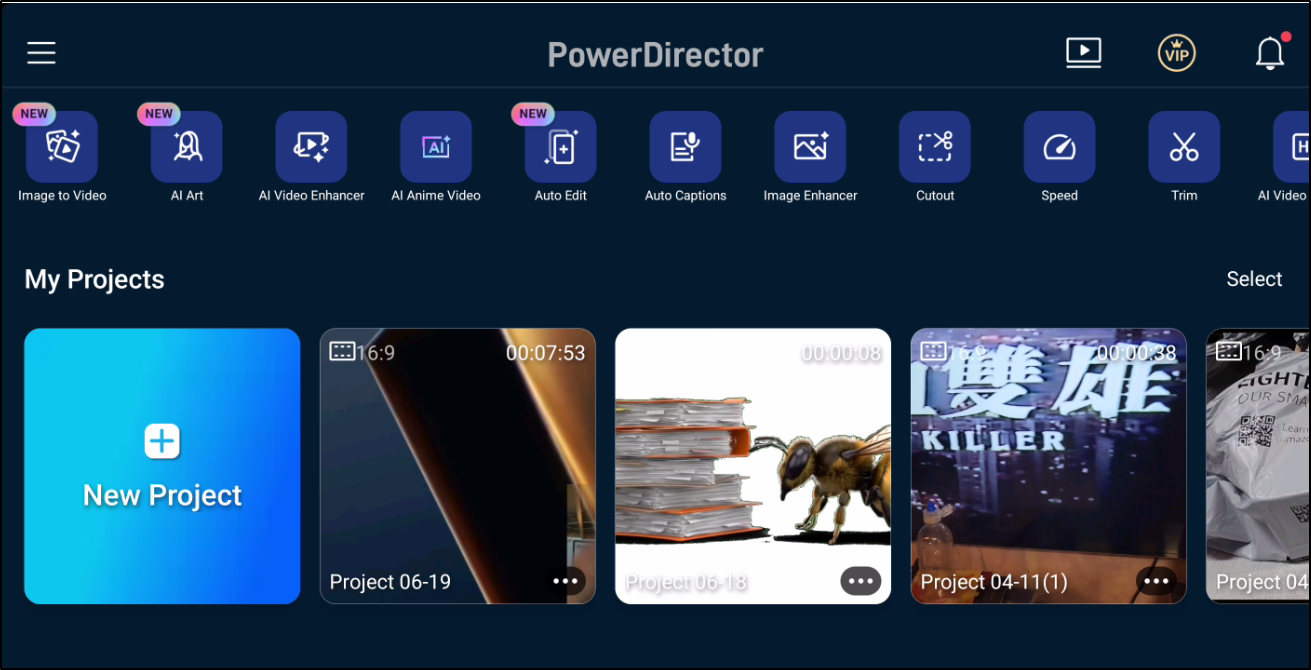
Task: Open more options for Project 06-18
Action: pos(861,581)
